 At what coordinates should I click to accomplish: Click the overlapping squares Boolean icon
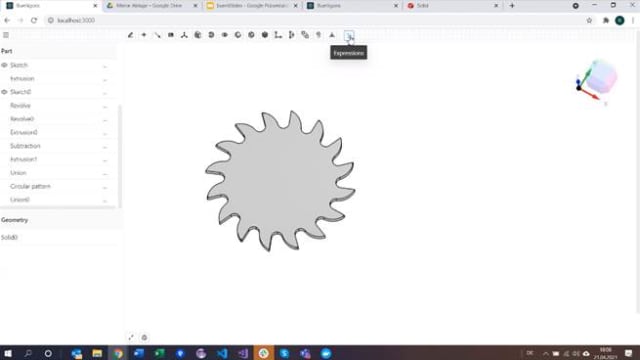(305, 35)
